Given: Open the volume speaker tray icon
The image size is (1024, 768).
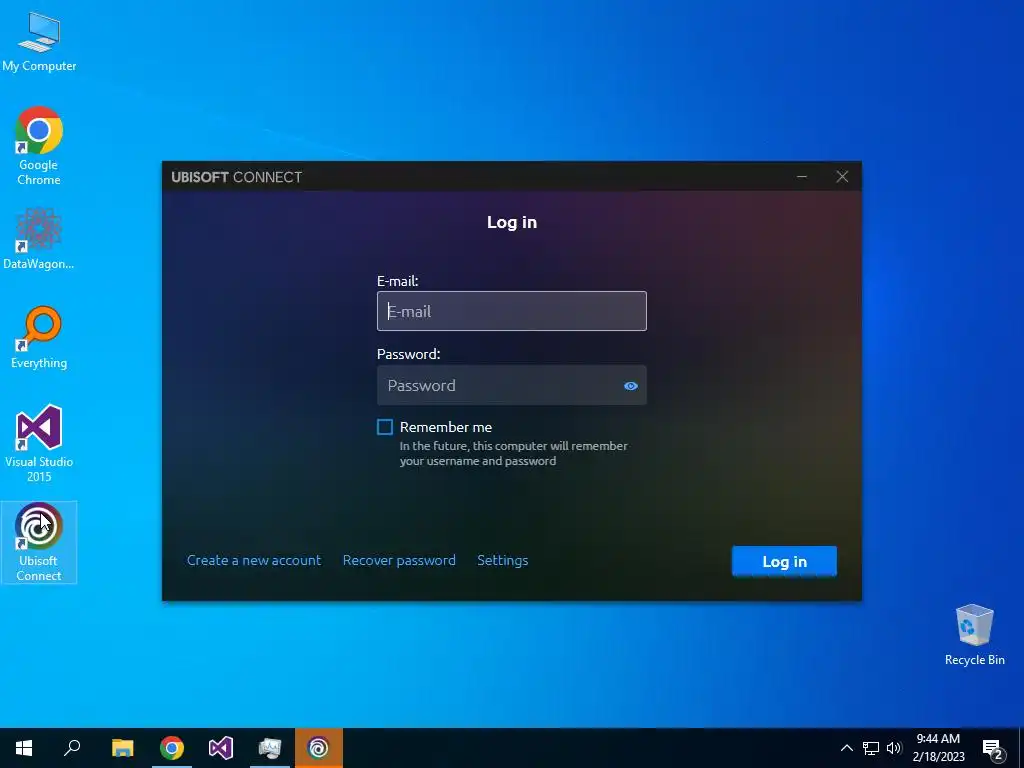Looking at the screenshot, I should (x=894, y=748).
